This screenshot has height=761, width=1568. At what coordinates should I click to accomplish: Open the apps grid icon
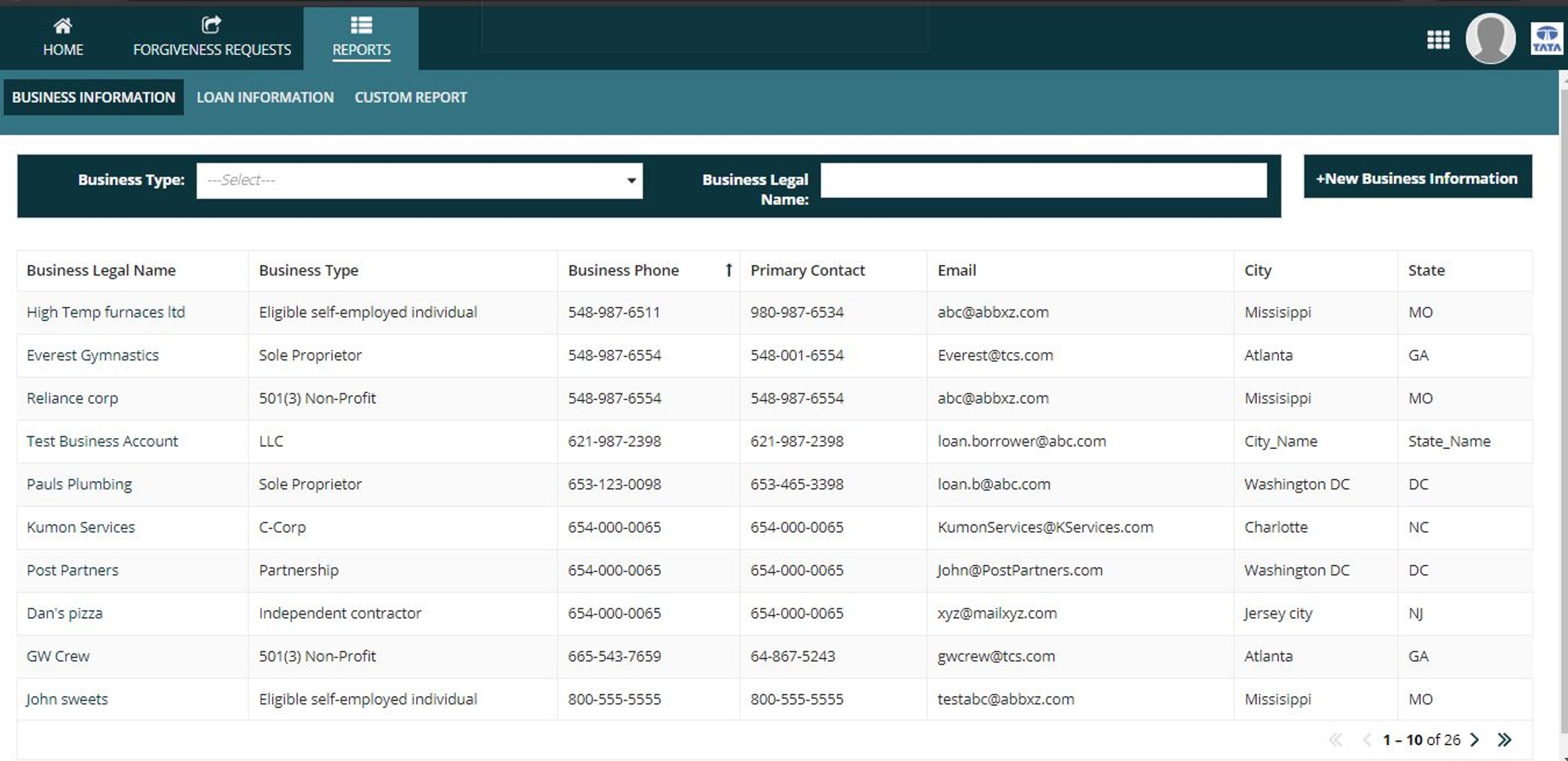tap(1438, 40)
